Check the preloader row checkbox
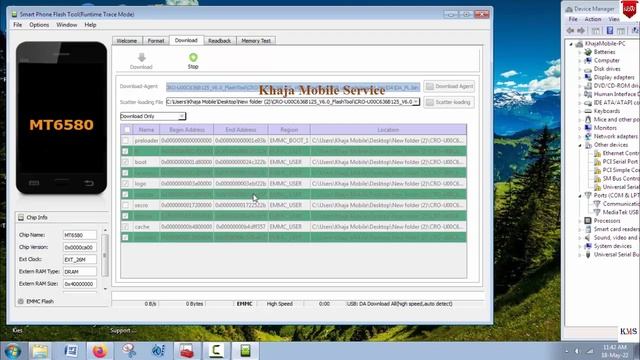 tap(126, 140)
